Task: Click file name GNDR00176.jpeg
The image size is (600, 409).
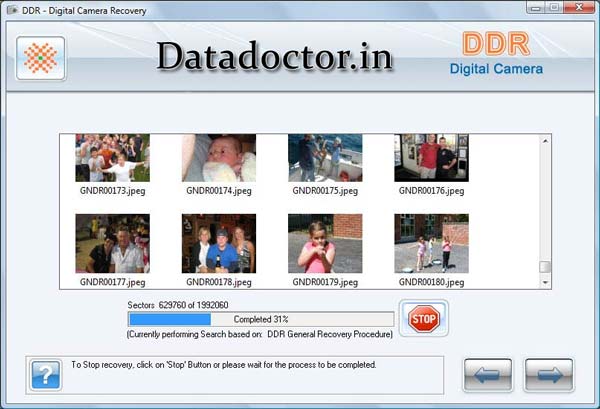Action: click(432, 191)
